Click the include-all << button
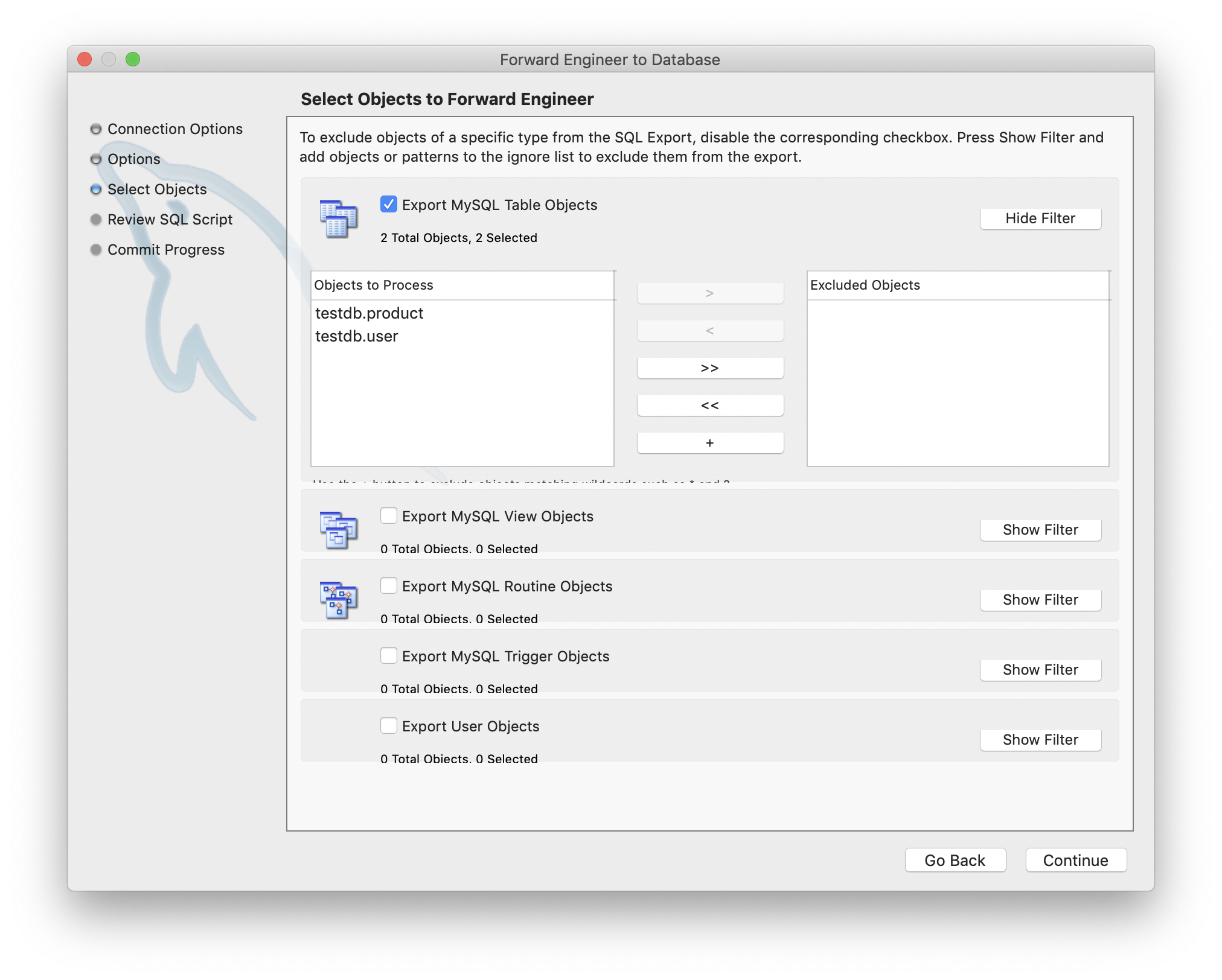The width and height of the screenshot is (1222, 980). coord(710,406)
